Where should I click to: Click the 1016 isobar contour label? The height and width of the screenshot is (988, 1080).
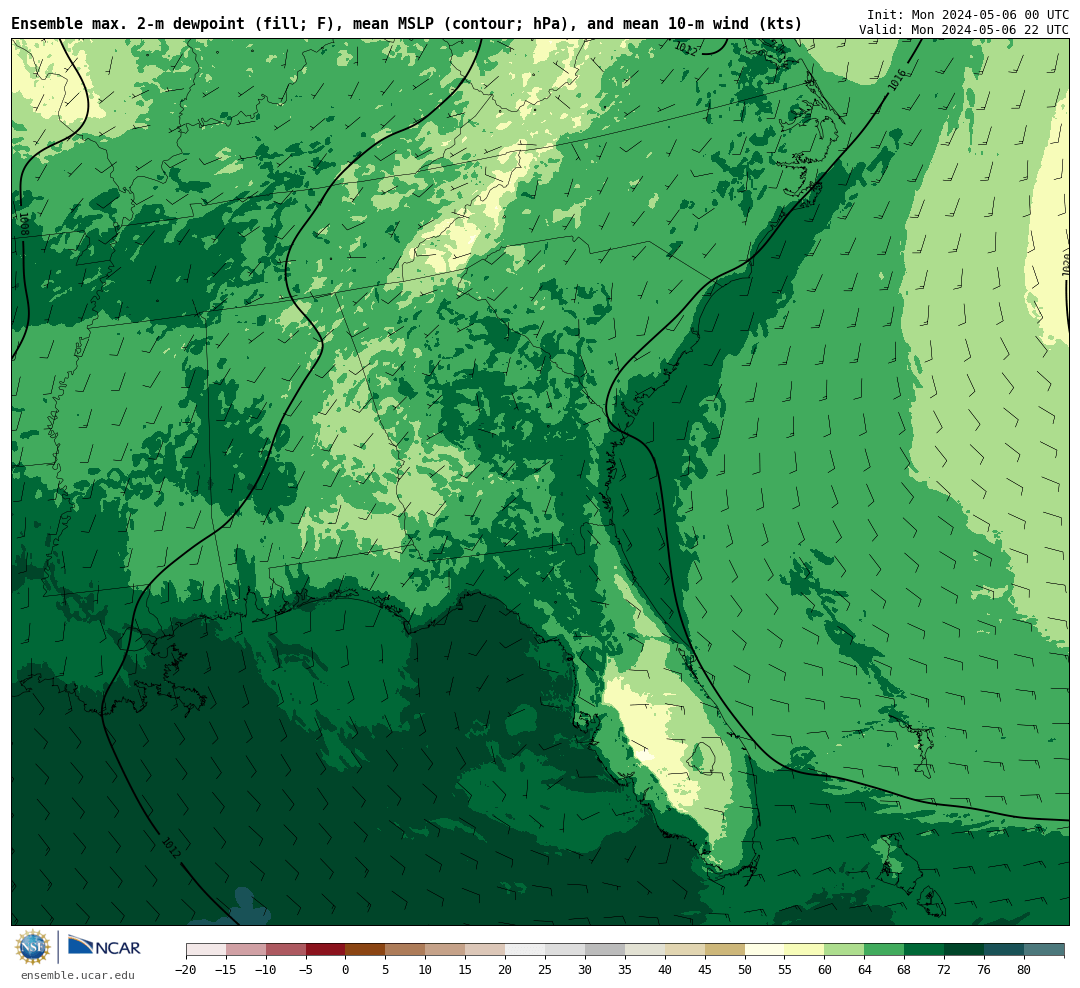pyautogui.click(x=897, y=80)
